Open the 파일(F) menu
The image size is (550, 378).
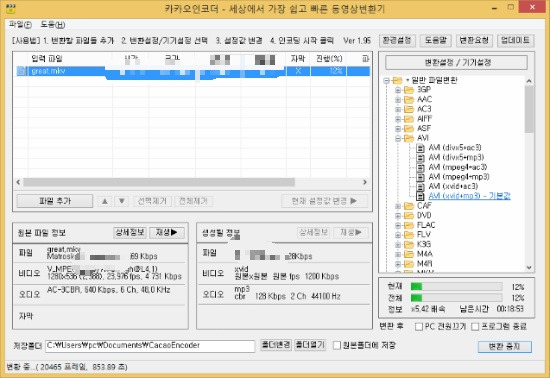(x=20, y=25)
